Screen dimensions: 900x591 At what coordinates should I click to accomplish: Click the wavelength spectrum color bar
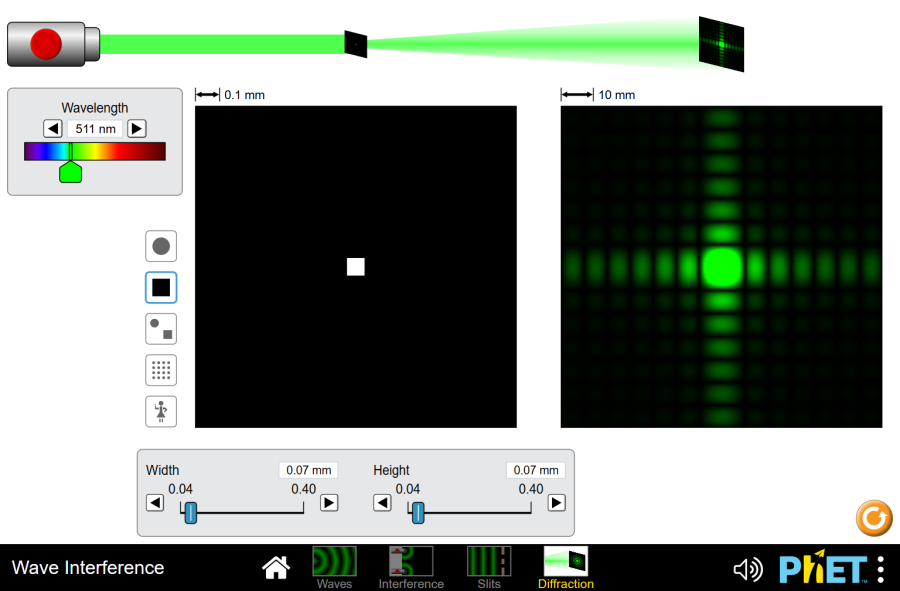click(x=95, y=151)
